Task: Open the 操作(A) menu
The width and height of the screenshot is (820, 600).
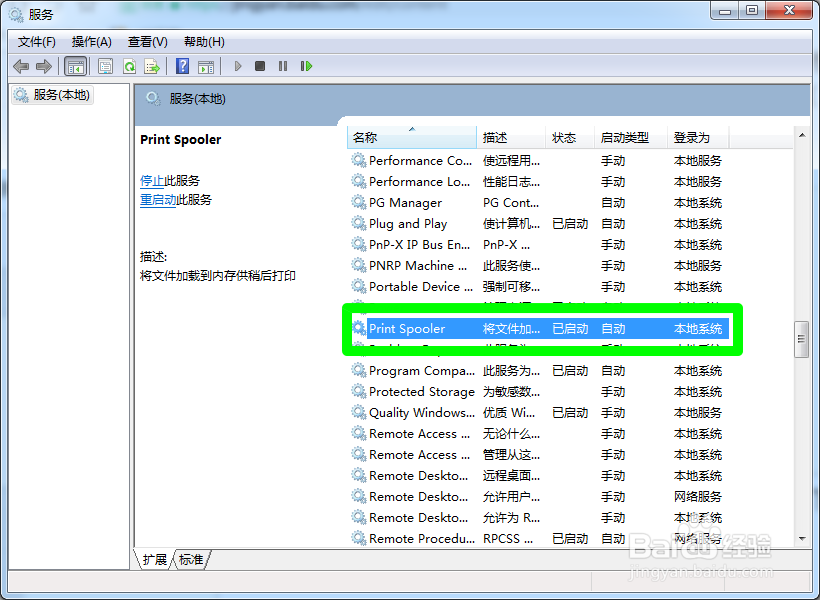Action: (91, 41)
